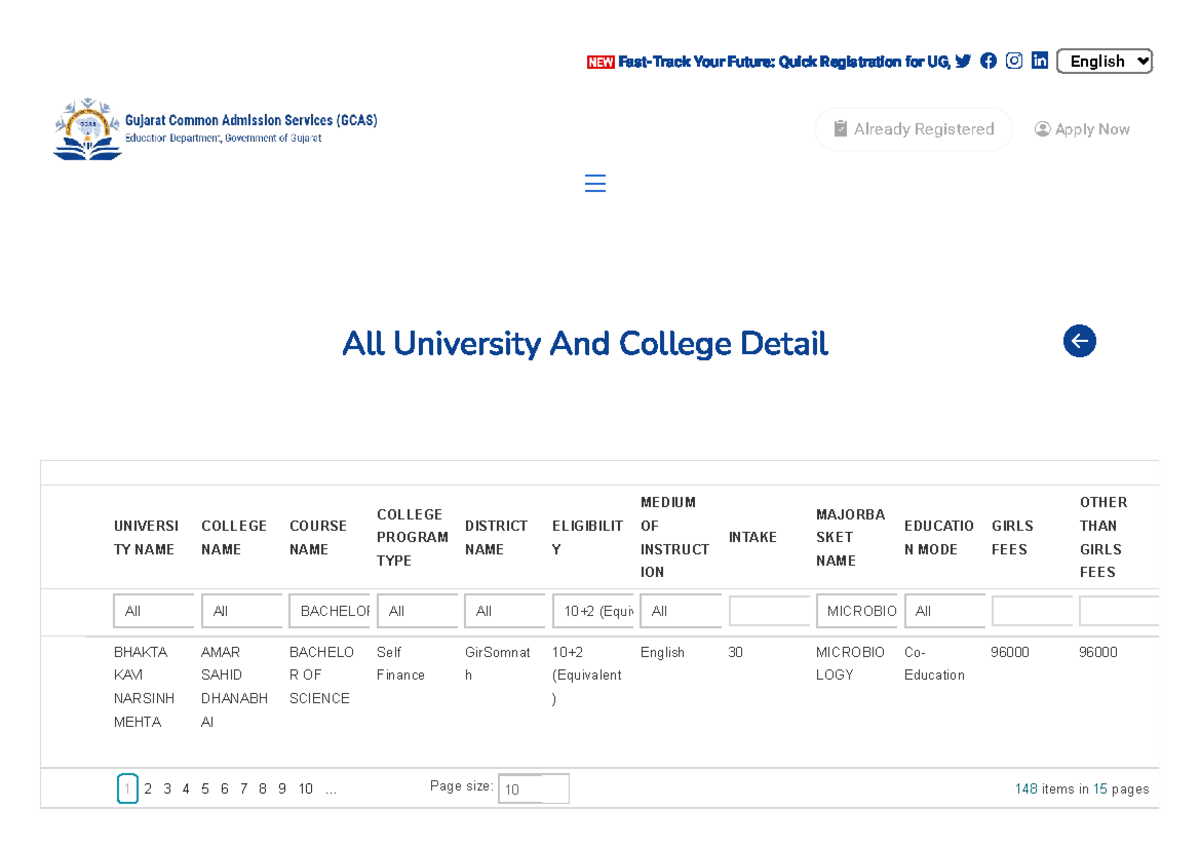The width and height of the screenshot is (1200, 848).
Task: Open the Medium of Instruction filter dropdown
Action: [681, 611]
